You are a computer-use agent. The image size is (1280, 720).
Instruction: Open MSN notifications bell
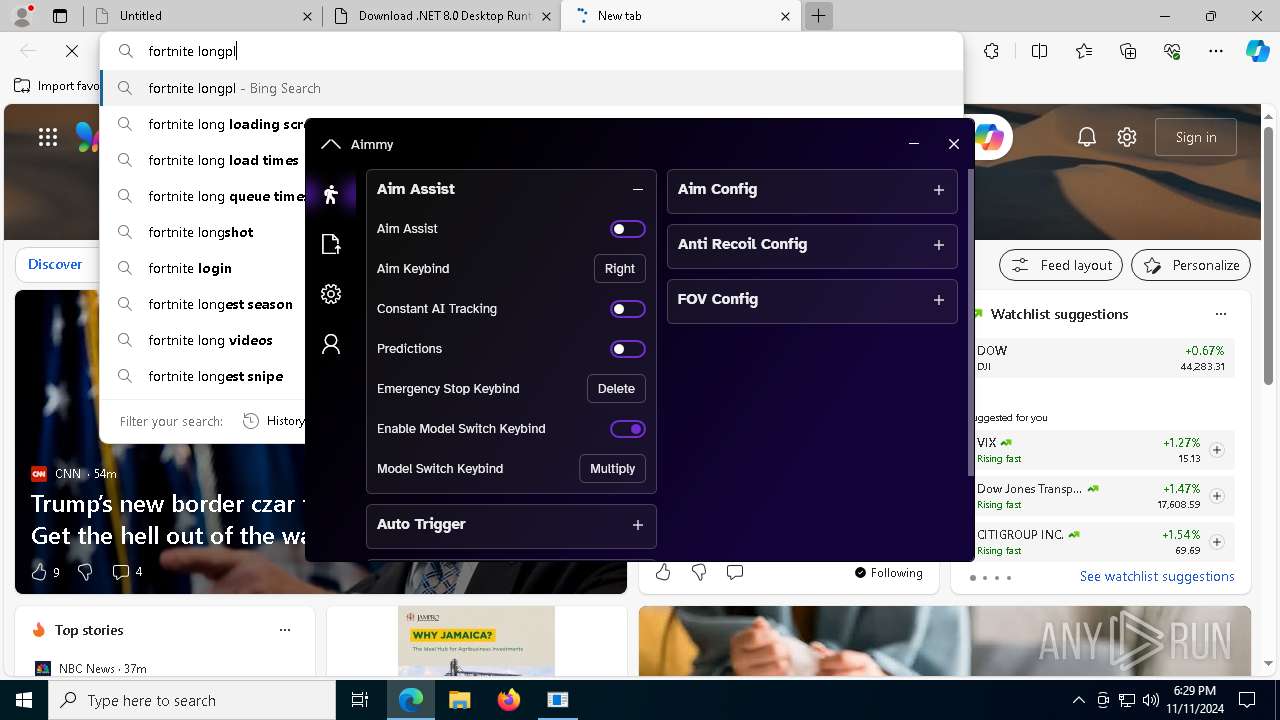pyautogui.click(x=1087, y=137)
